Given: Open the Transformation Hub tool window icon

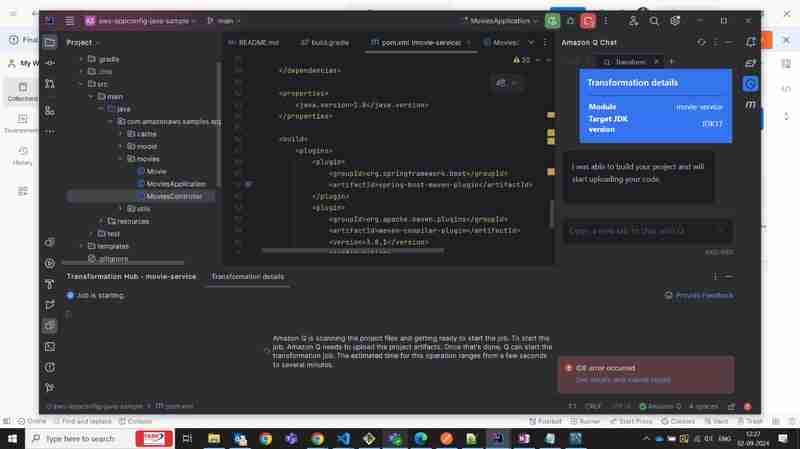Looking at the screenshot, I should click(49, 326).
